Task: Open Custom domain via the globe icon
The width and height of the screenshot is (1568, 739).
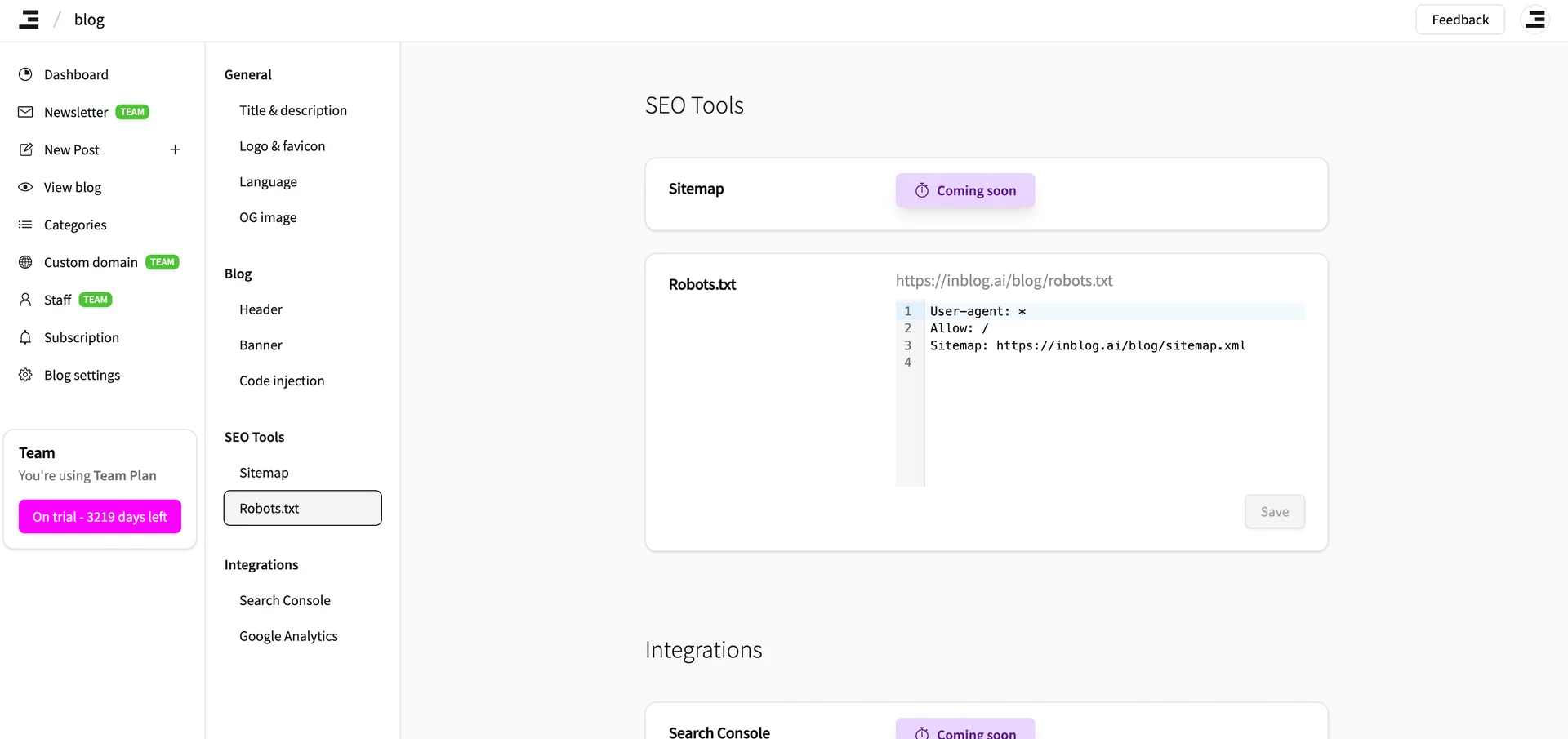Action: [25, 261]
